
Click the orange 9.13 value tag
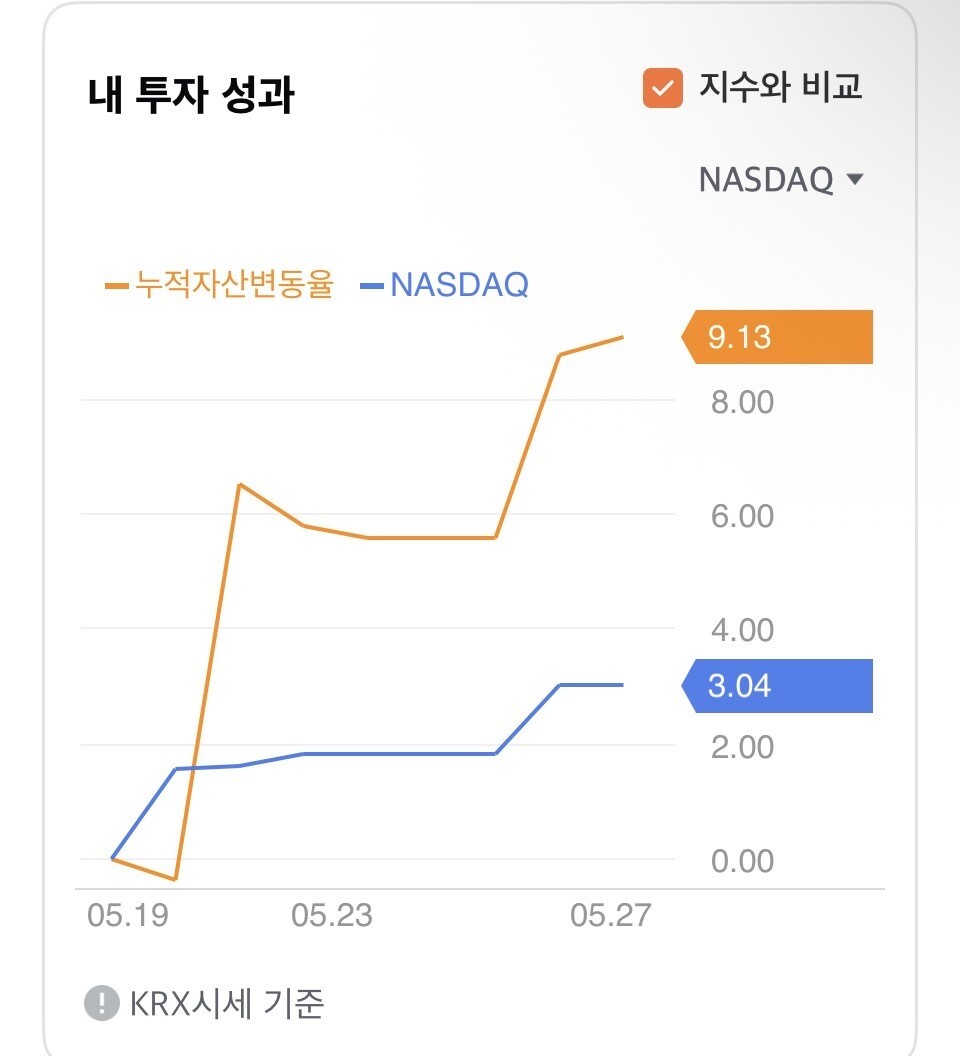click(x=777, y=337)
